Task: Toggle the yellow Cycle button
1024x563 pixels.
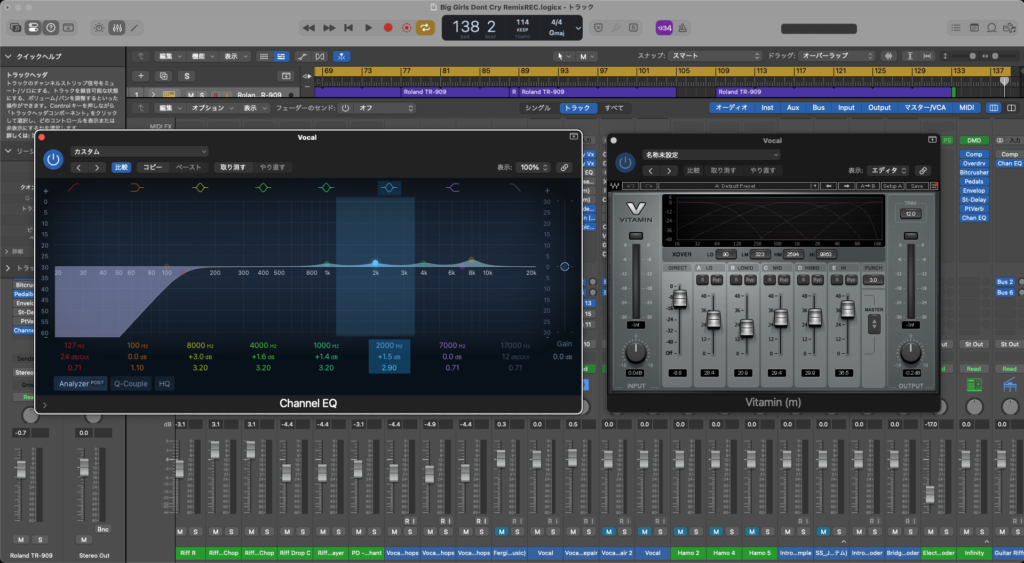Action: pyautogui.click(x=426, y=27)
